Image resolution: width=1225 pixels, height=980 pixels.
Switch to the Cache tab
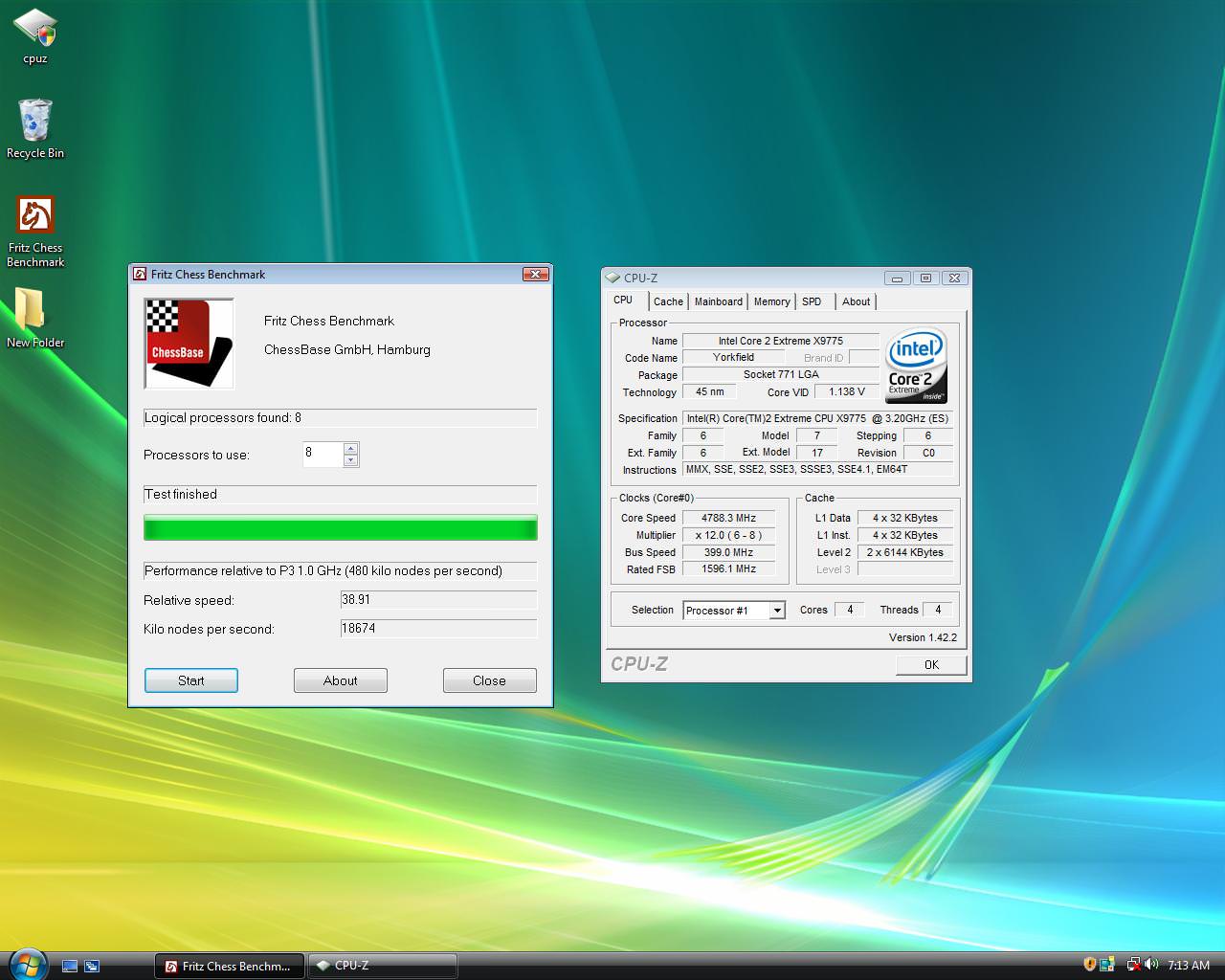click(x=668, y=301)
